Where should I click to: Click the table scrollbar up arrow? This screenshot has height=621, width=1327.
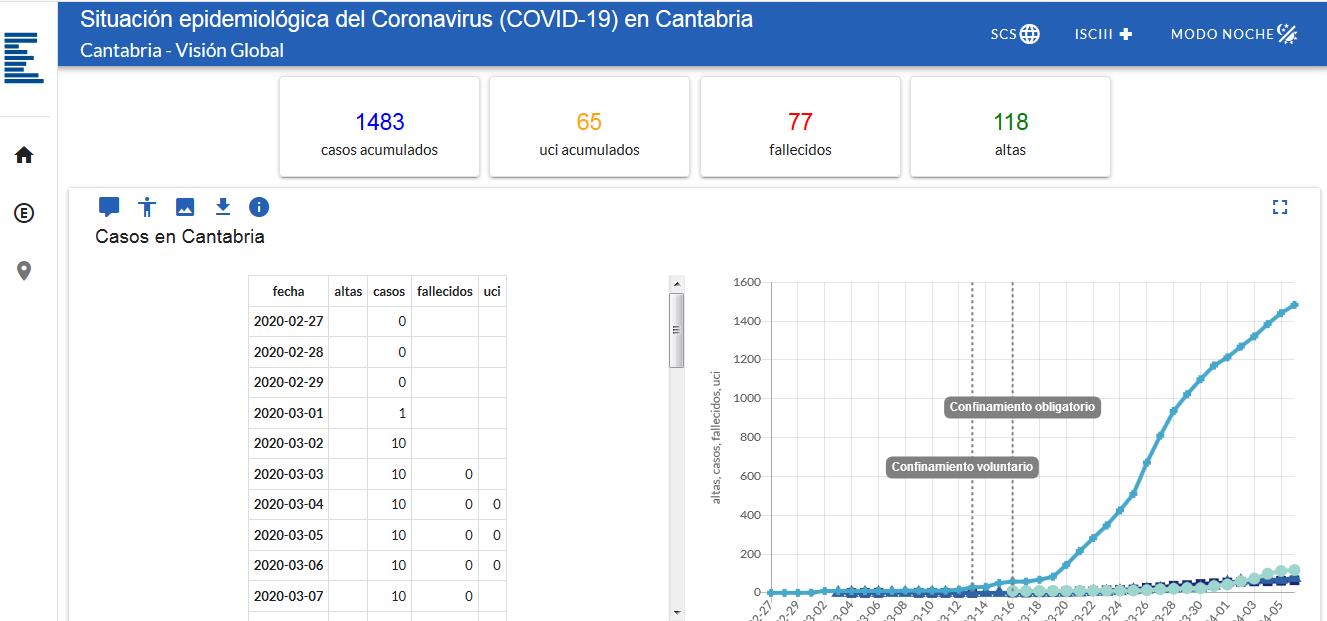(x=676, y=284)
